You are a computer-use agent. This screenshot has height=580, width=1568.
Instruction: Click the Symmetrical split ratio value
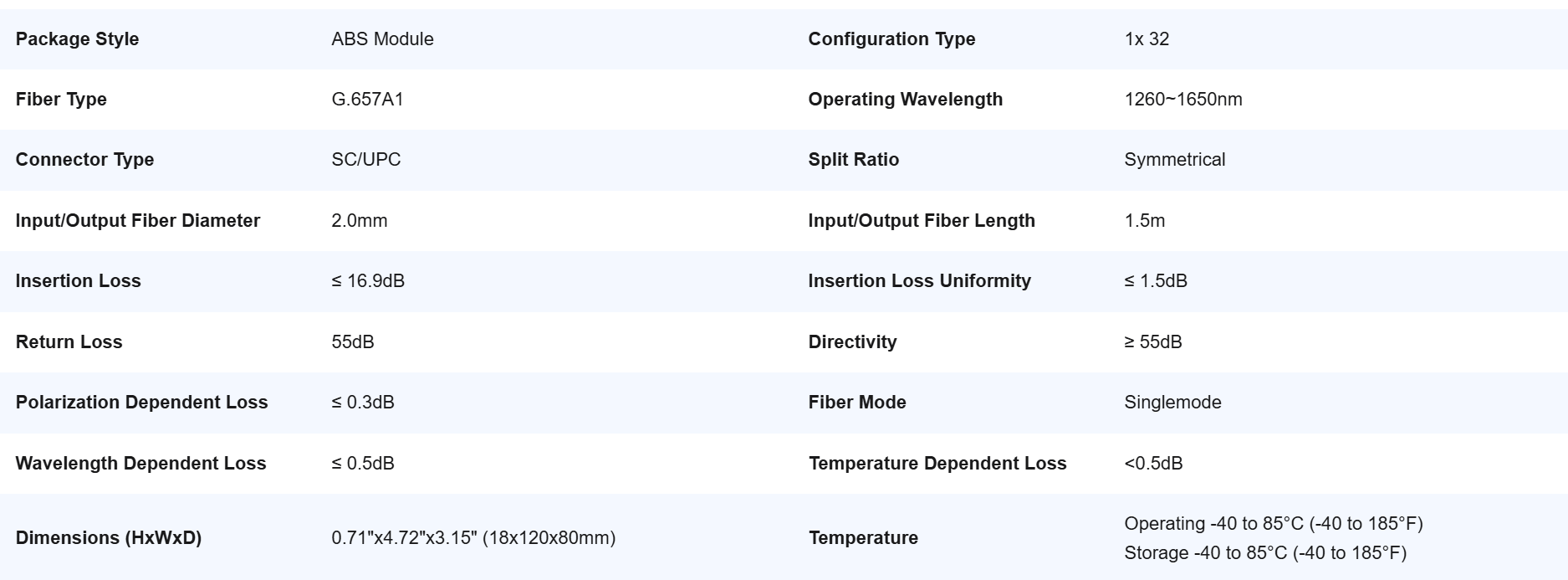(1174, 160)
